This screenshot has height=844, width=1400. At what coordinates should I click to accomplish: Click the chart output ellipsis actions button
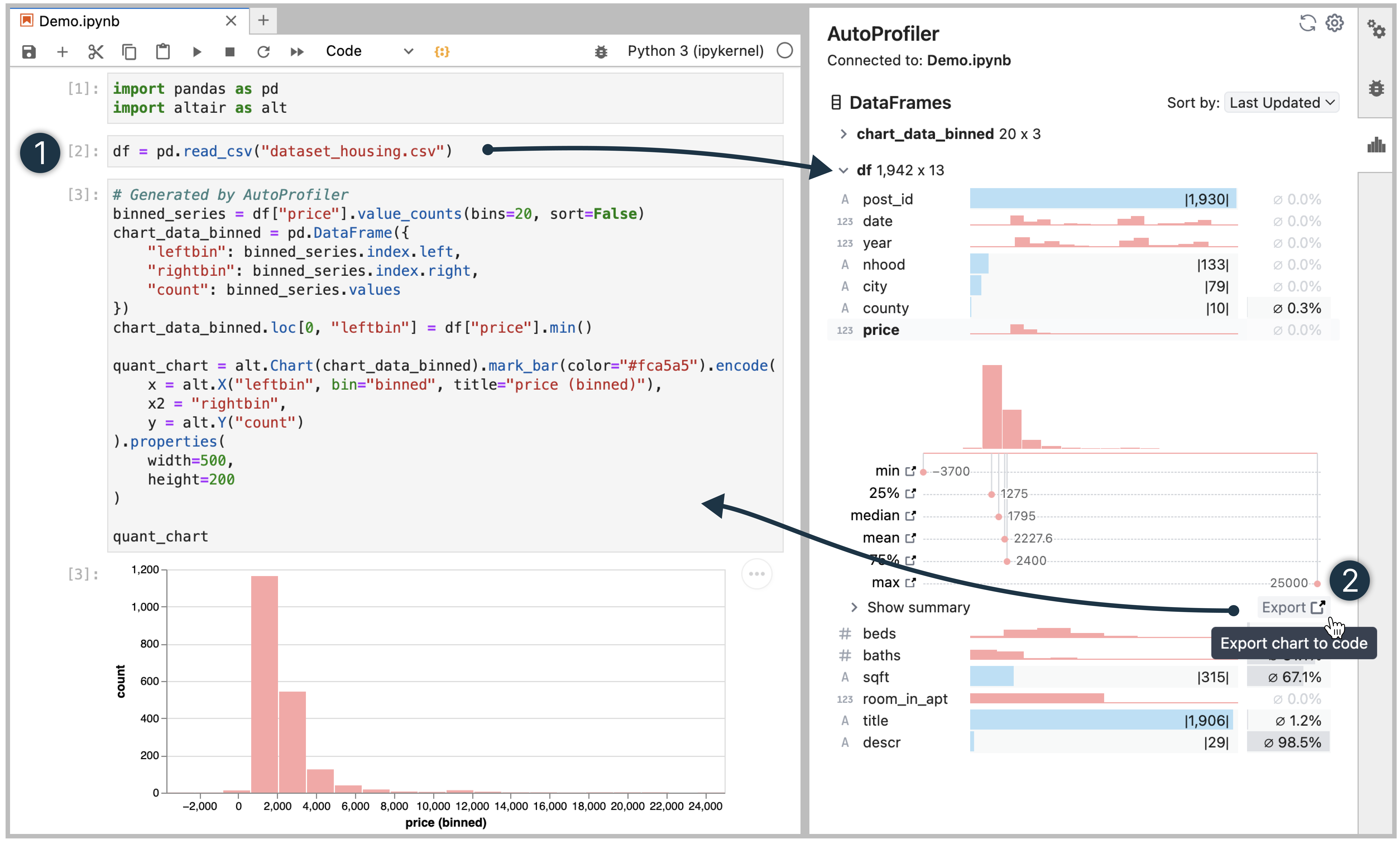757,574
